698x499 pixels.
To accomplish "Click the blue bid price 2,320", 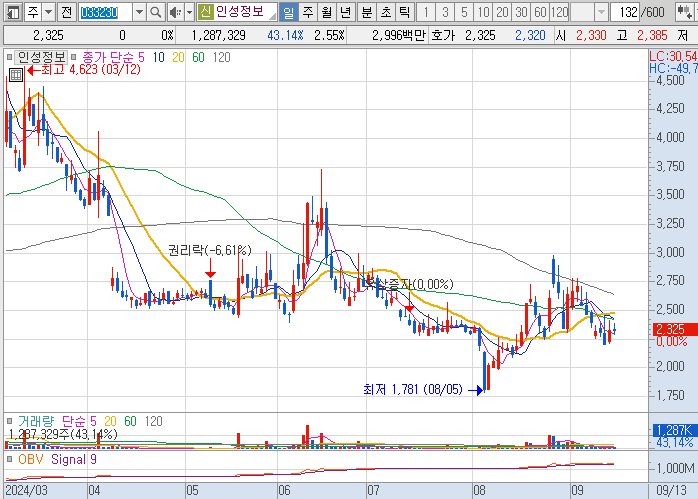I will point(530,35).
